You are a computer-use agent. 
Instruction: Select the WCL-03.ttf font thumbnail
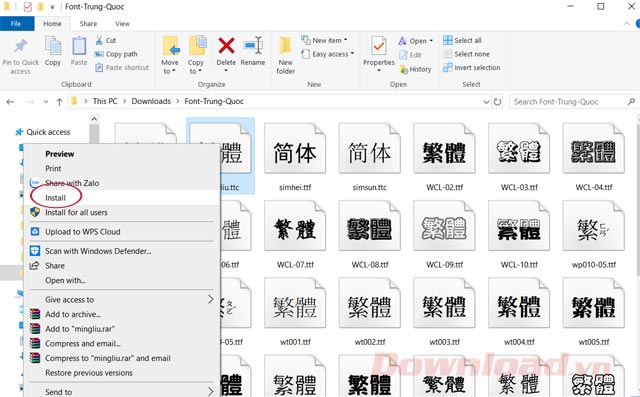(519, 149)
